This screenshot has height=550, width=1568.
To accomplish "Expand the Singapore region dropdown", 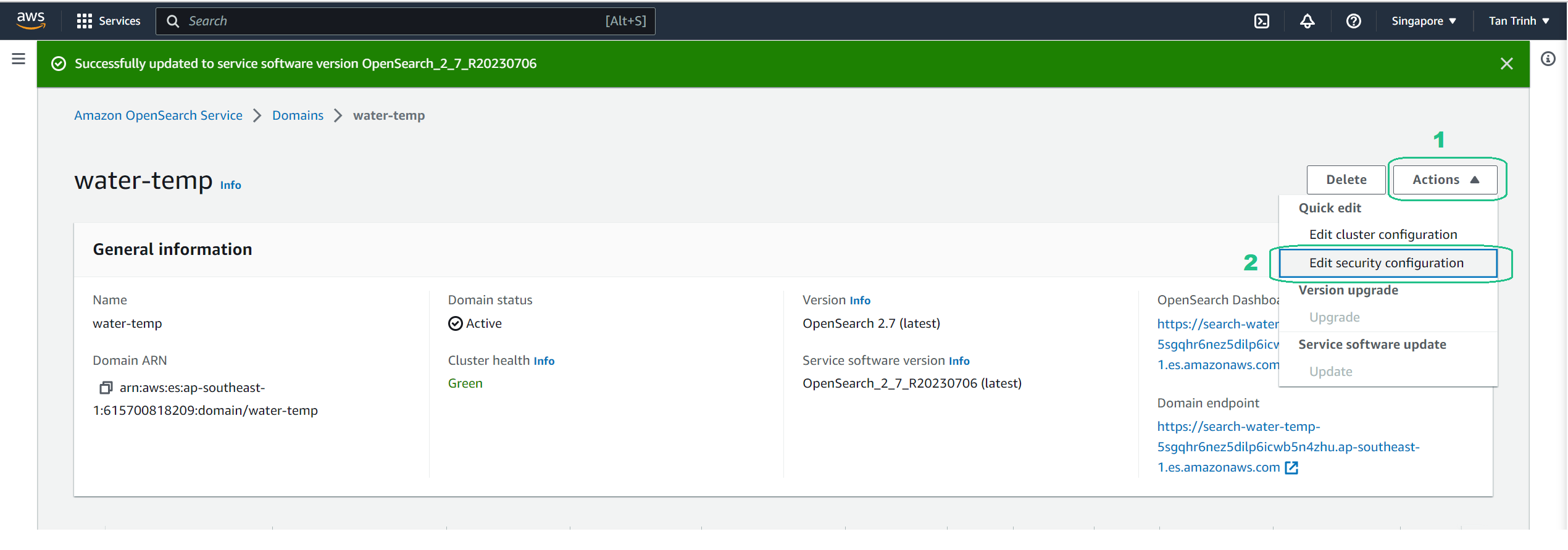I will (1424, 21).
